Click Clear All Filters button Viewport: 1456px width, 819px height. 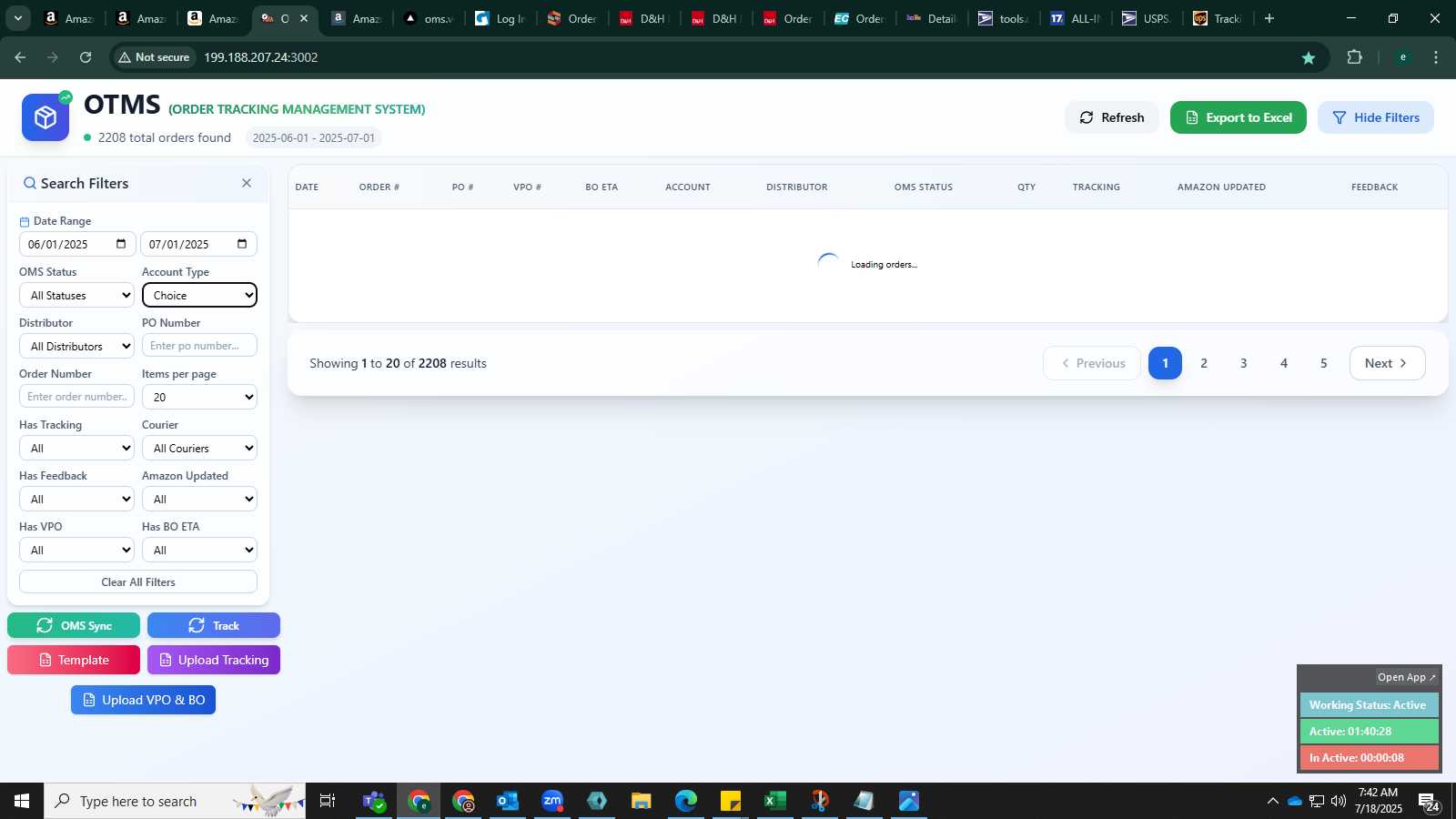pos(138,581)
